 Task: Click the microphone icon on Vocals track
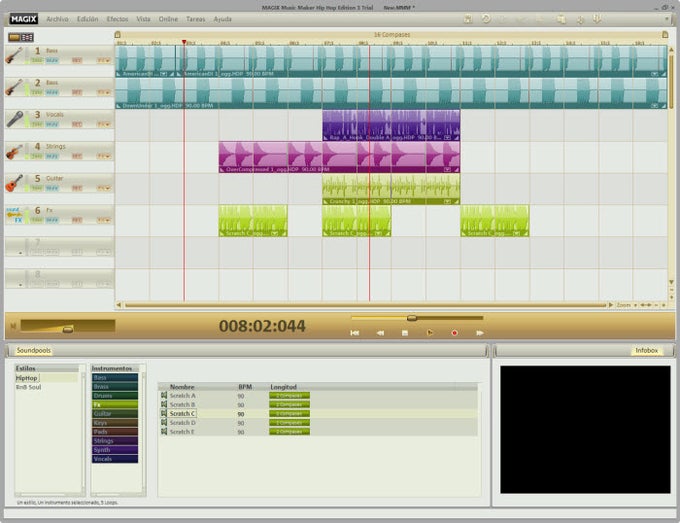[x=15, y=119]
